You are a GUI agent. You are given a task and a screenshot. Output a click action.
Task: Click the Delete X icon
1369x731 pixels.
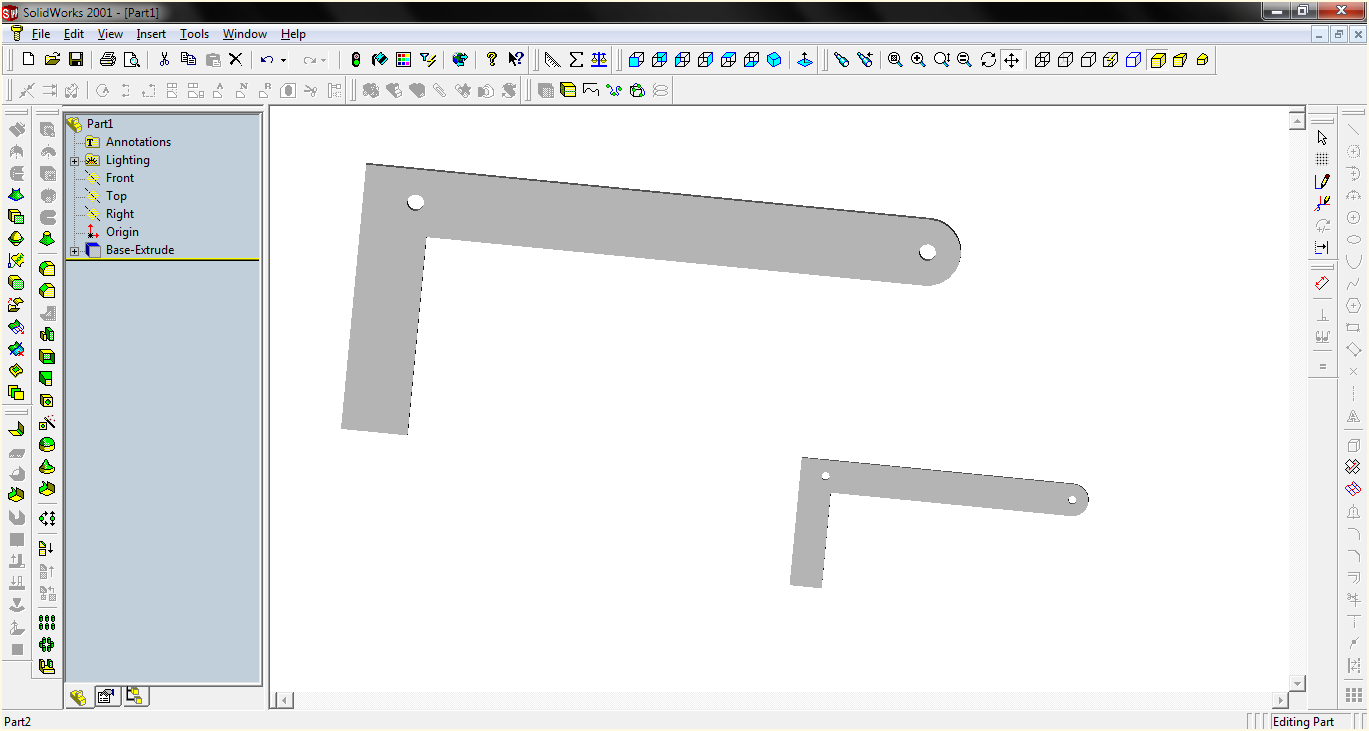tap(236, 60)
